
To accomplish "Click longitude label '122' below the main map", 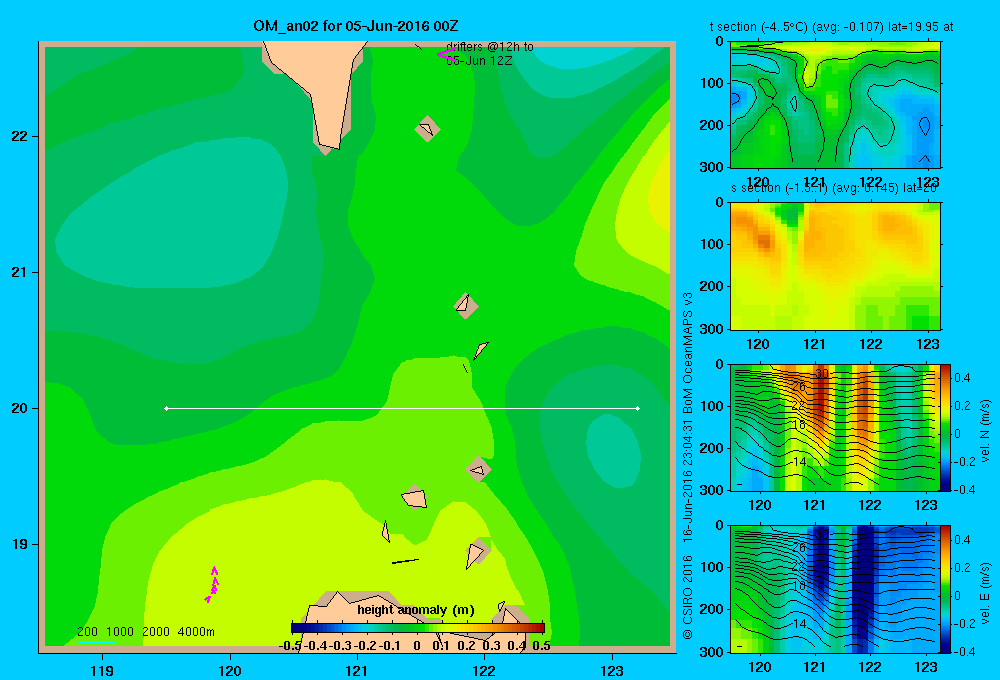I will [x=484, y=670].
